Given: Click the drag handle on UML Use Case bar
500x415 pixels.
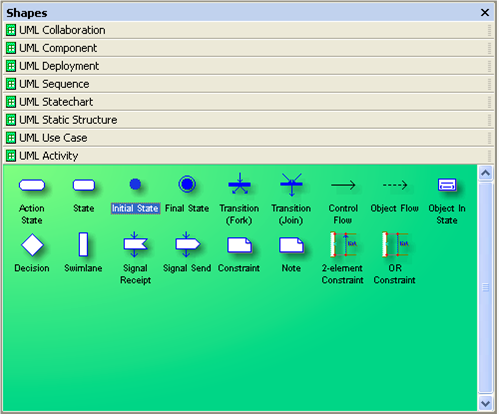Looking at the screenshot, I should pos(489,138).
